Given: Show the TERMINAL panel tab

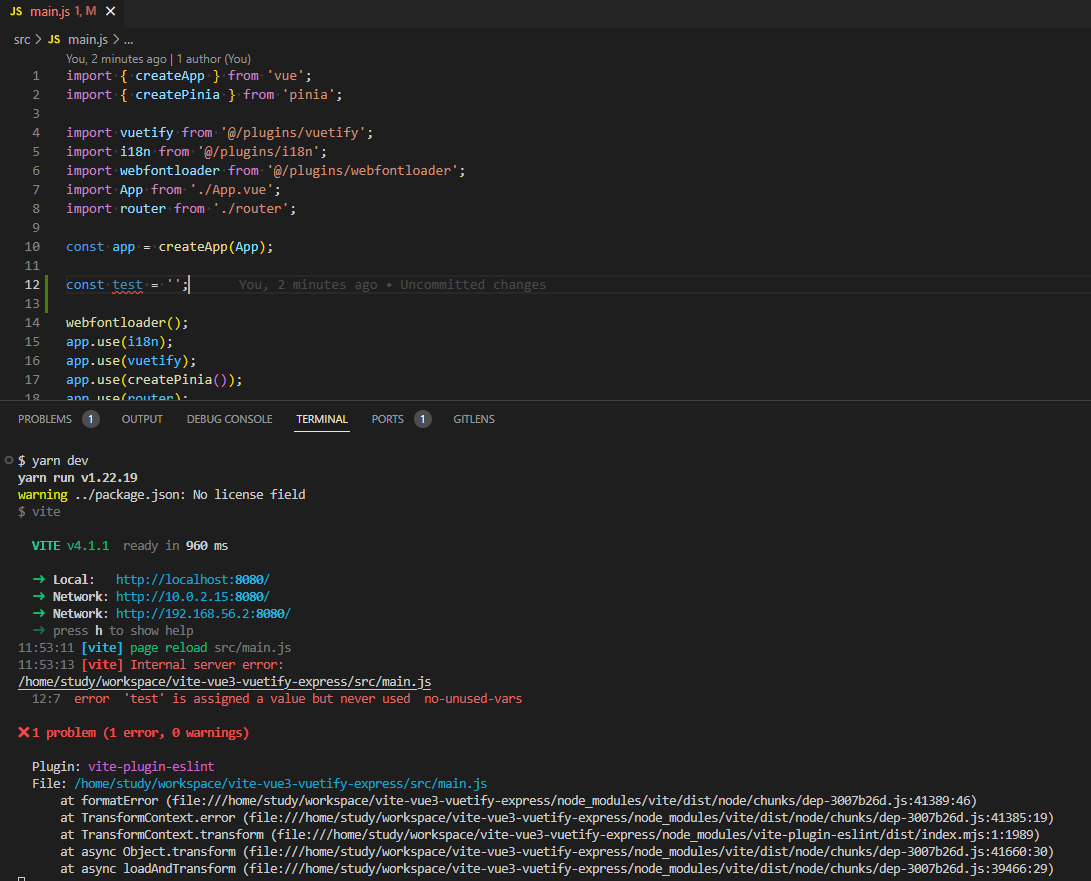Looking at the screenshot, I should tap(321, 419).
